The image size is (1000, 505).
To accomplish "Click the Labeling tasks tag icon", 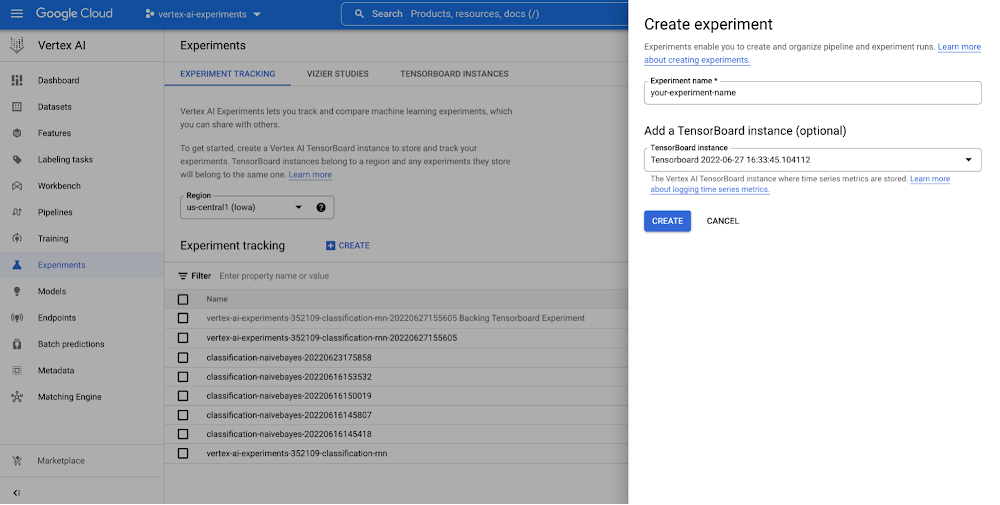I will point(17,159).
